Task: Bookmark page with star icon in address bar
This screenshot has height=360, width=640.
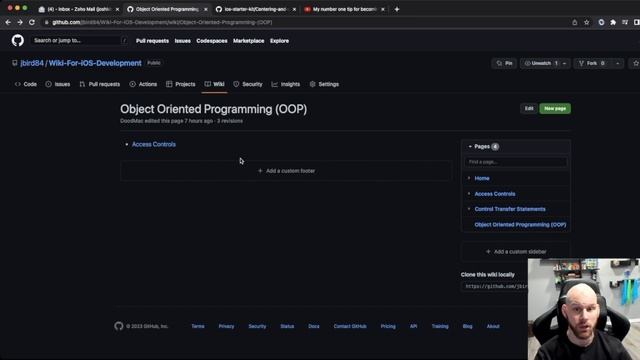Action: pos(587,22)
